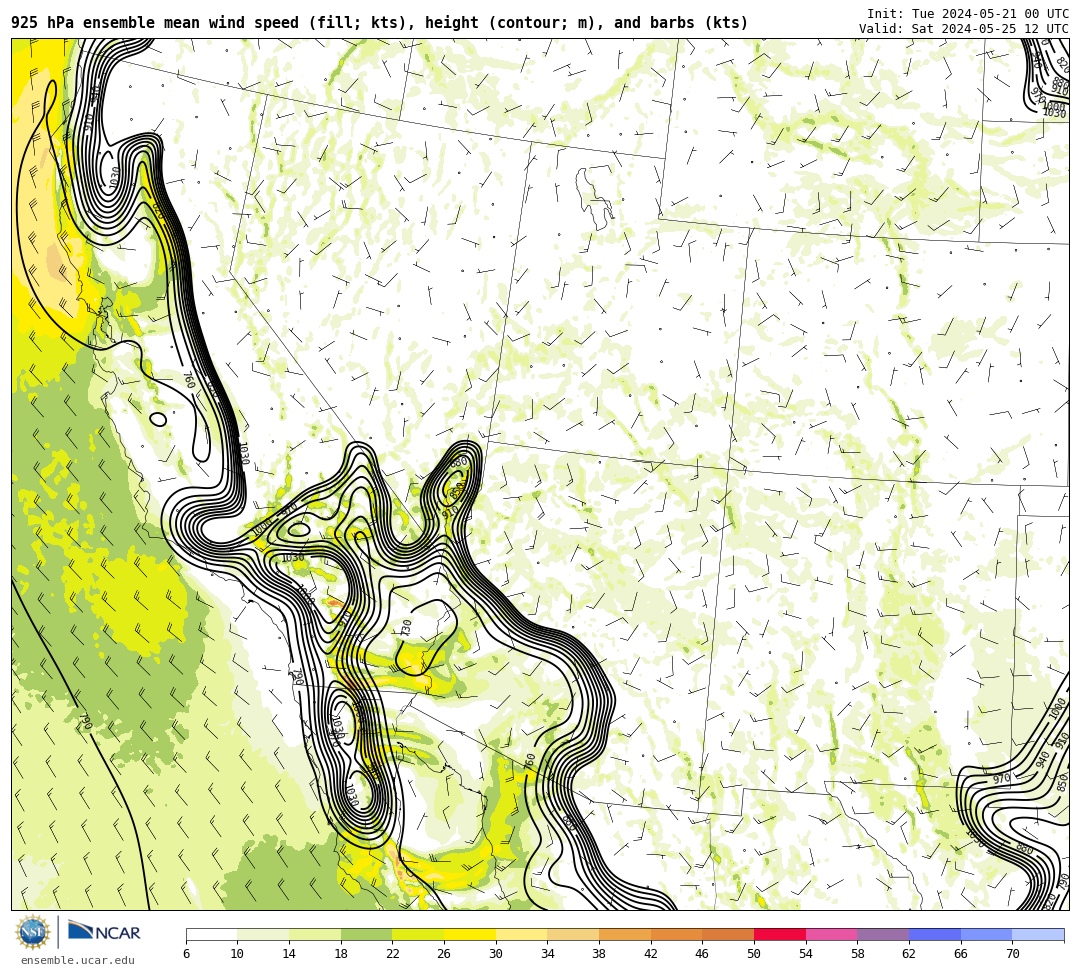Viewport: 1080px width, 973px height.
Task: Pick the pale yellow 30–34 kts swatch
Action: (x=521, y=934)
